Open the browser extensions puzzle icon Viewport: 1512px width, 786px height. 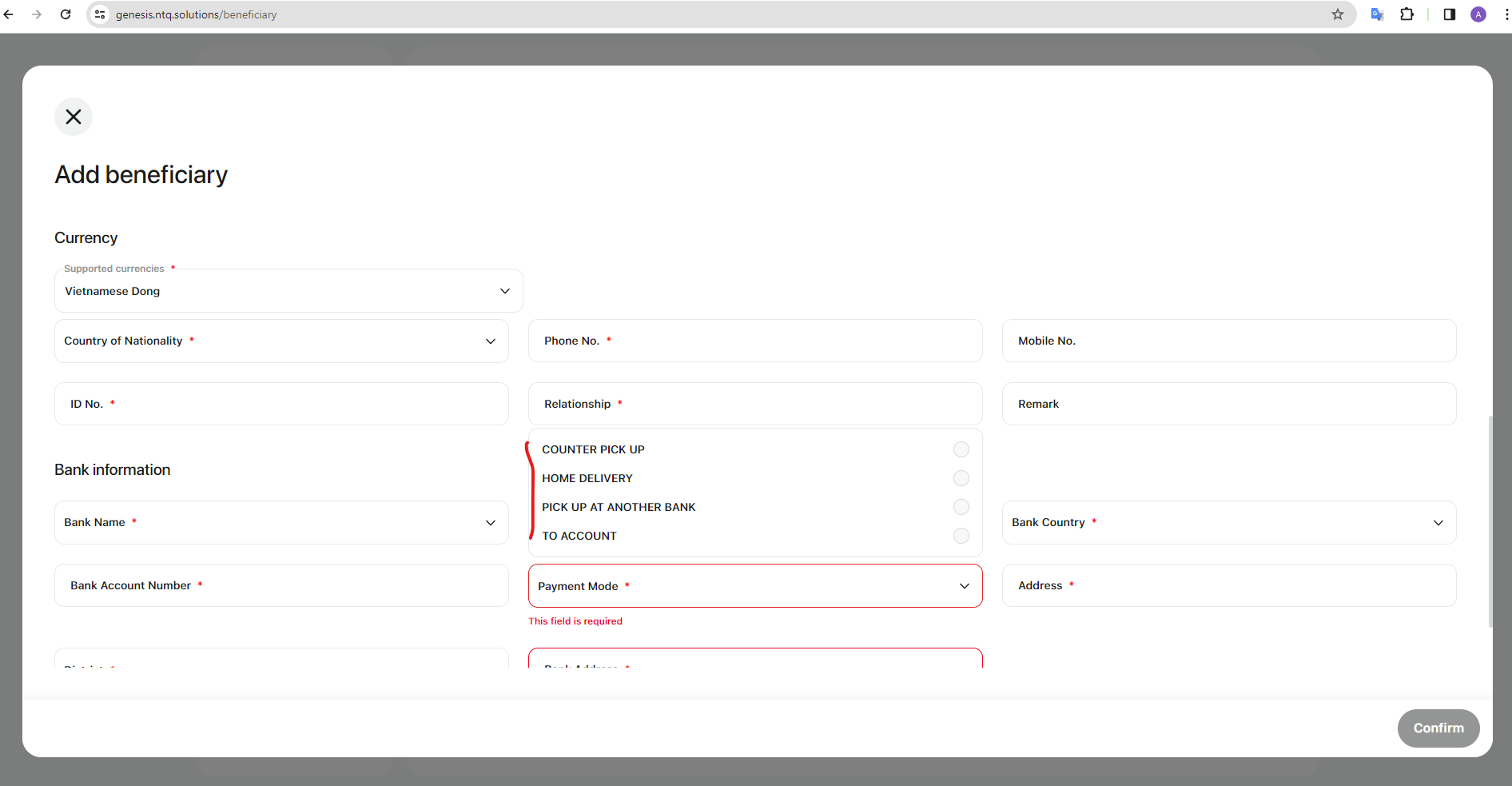(x=1407, y=14)
